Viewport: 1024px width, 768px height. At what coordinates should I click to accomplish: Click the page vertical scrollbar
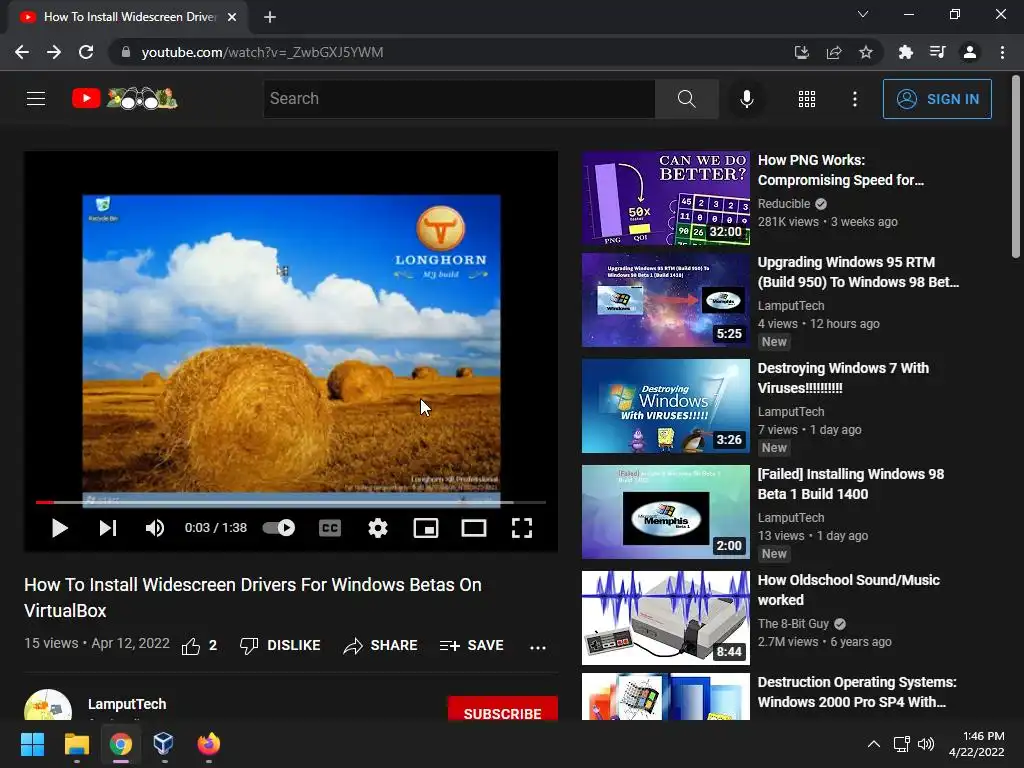click(1016, 167)
